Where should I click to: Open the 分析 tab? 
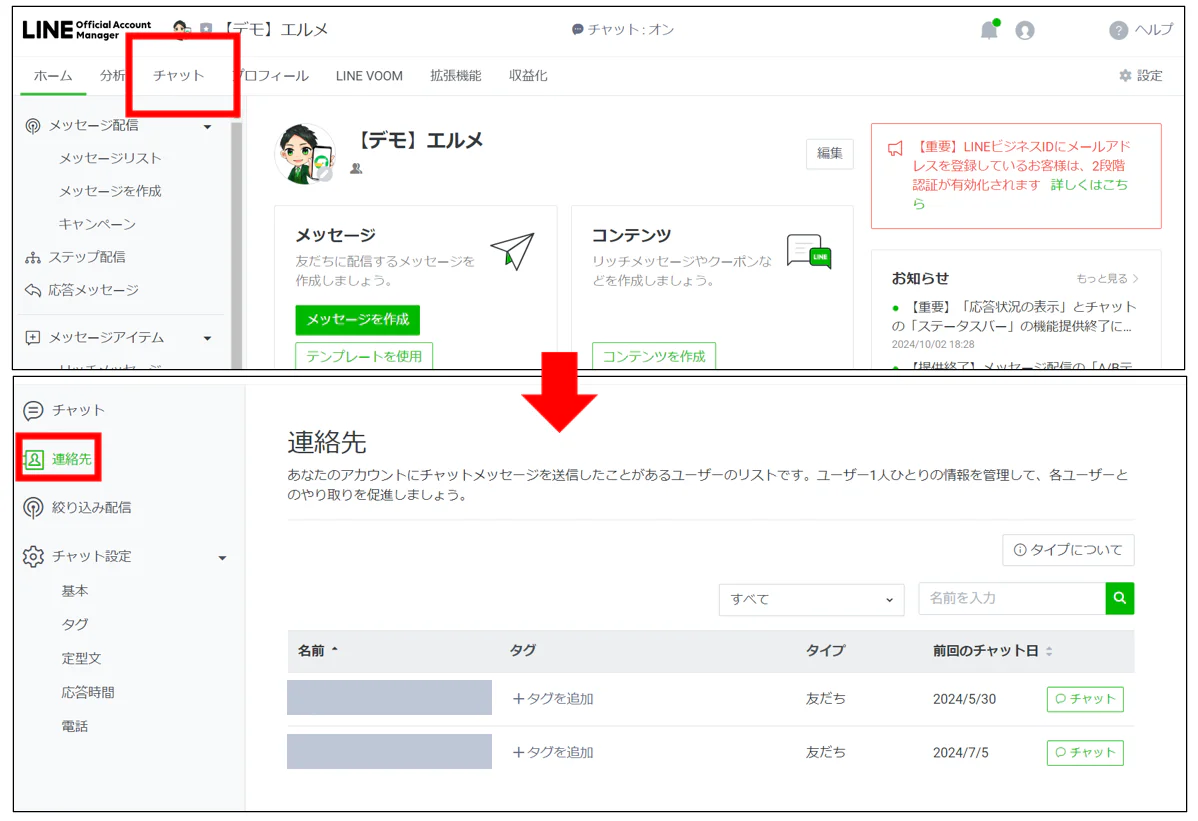click(112, 76)
